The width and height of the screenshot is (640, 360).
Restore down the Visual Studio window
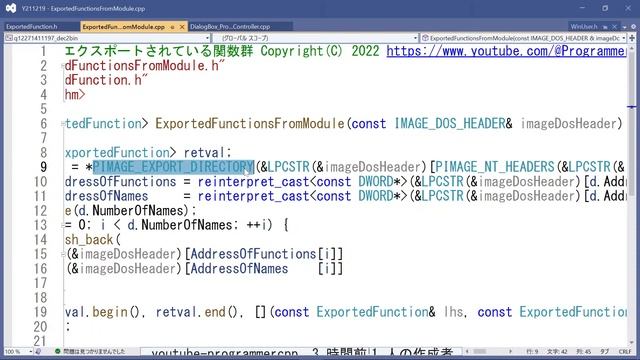pyautogui.click(x=605, y=8)
